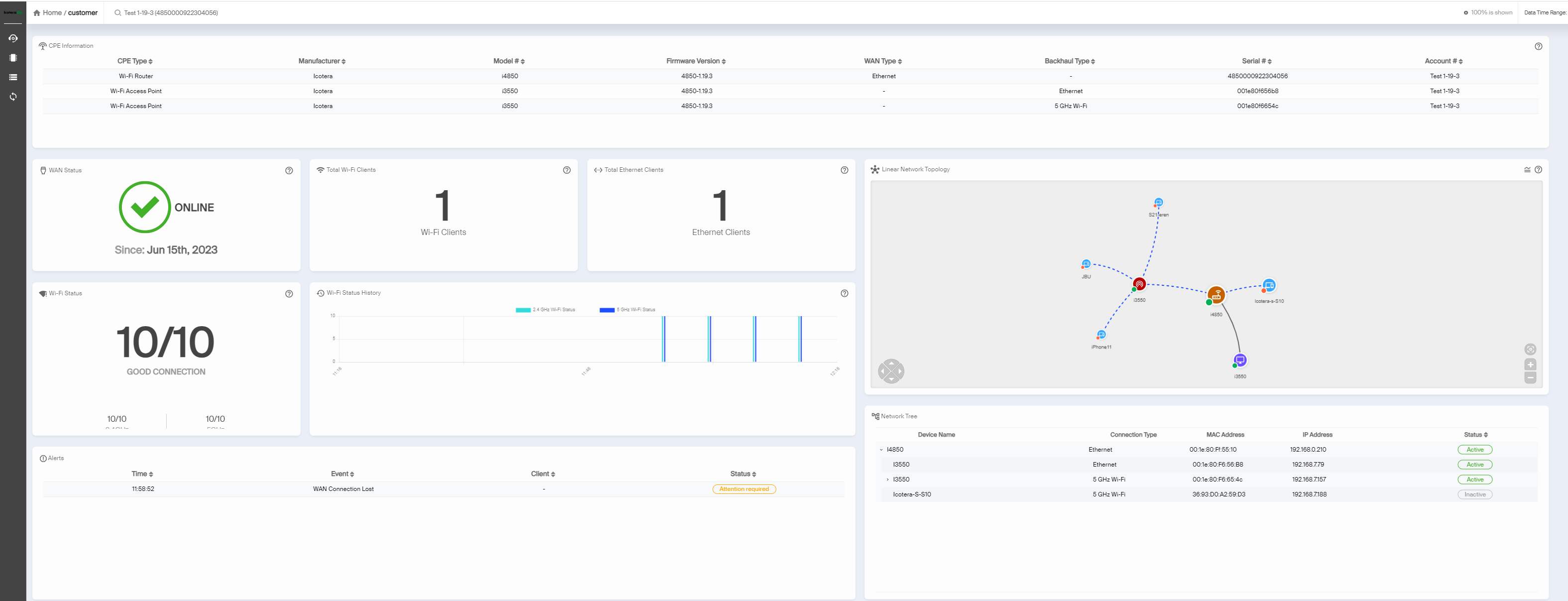The width and height of the screenshot is (1568, 601).
Task: Open the customer support sidebar icon
Action: pyautogui.click(x=13, y=38)
